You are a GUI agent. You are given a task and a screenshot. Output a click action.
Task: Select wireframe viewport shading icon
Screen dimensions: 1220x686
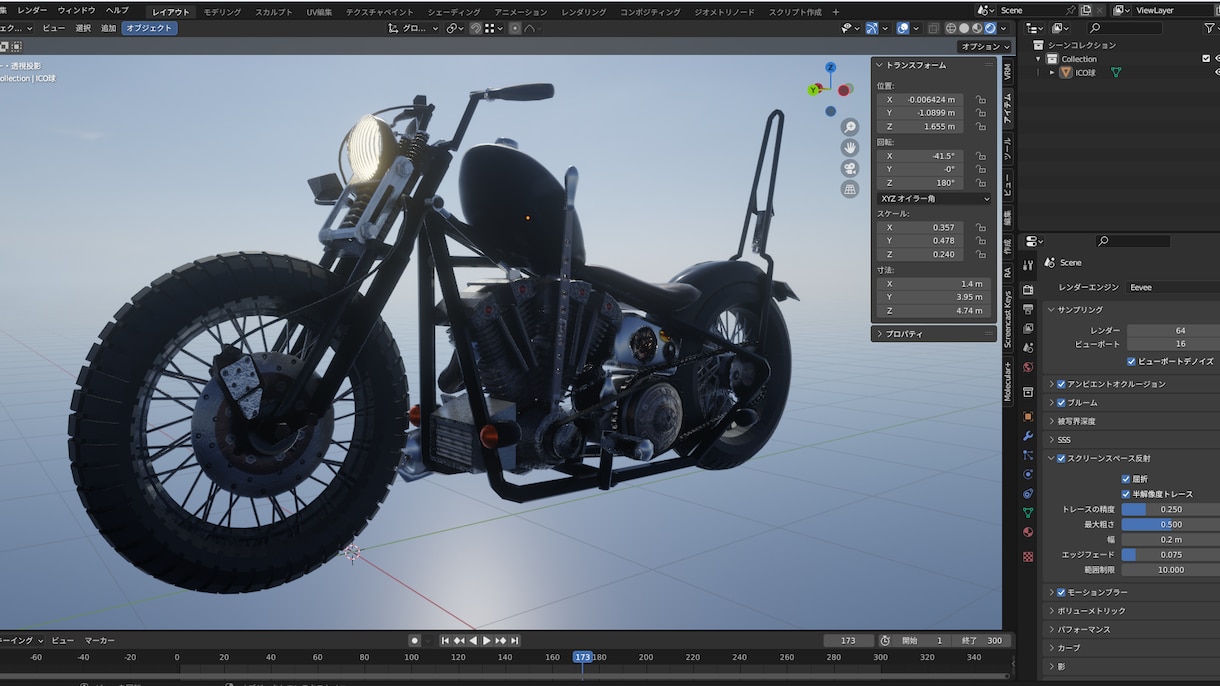point(951,28)
